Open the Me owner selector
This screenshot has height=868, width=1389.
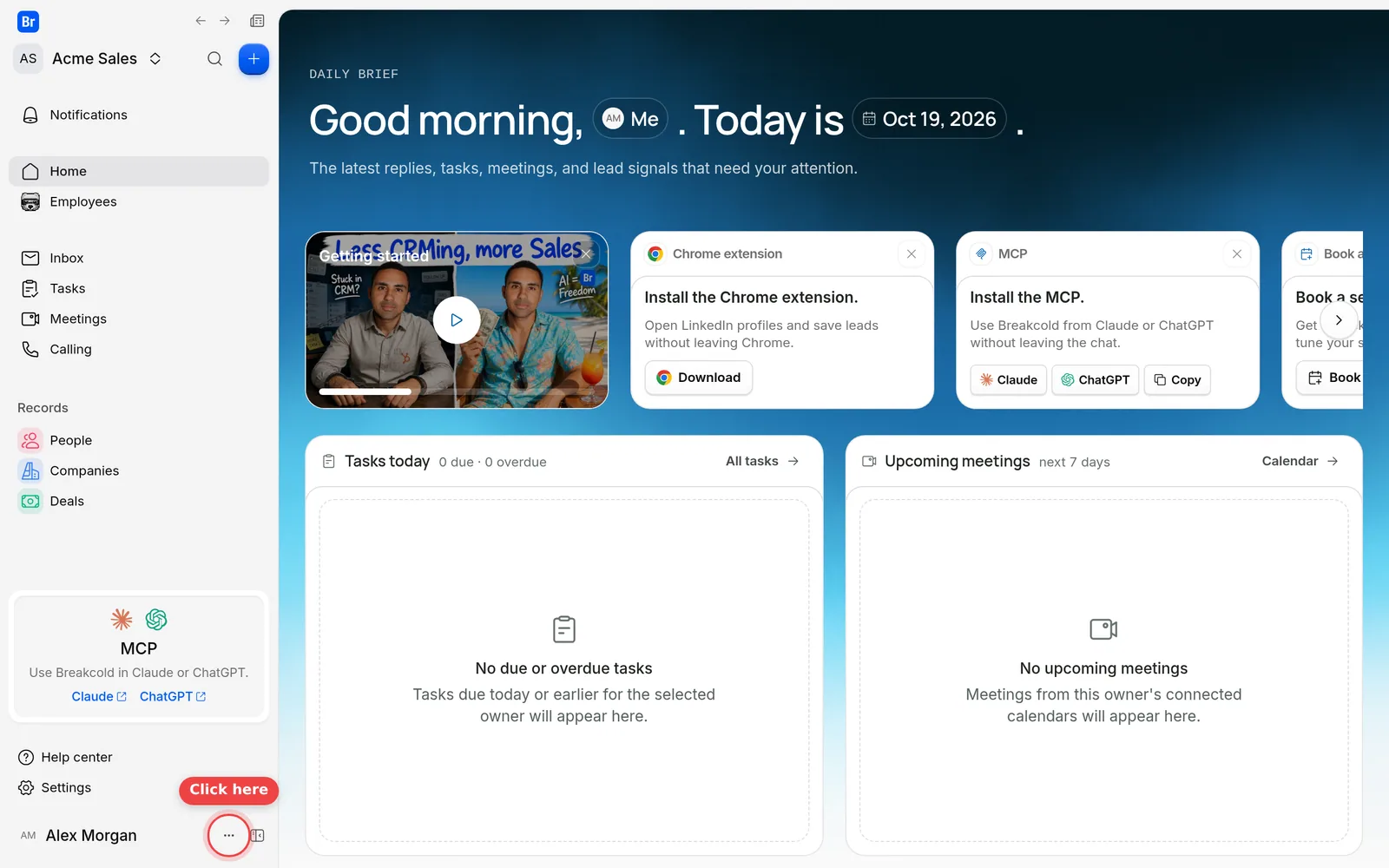[x=630, y=119]
